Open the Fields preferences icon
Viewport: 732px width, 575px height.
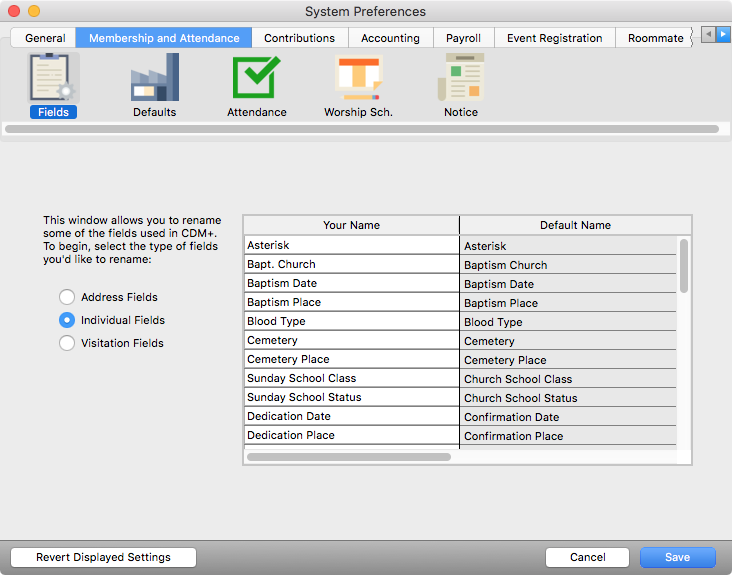[53, 80]
